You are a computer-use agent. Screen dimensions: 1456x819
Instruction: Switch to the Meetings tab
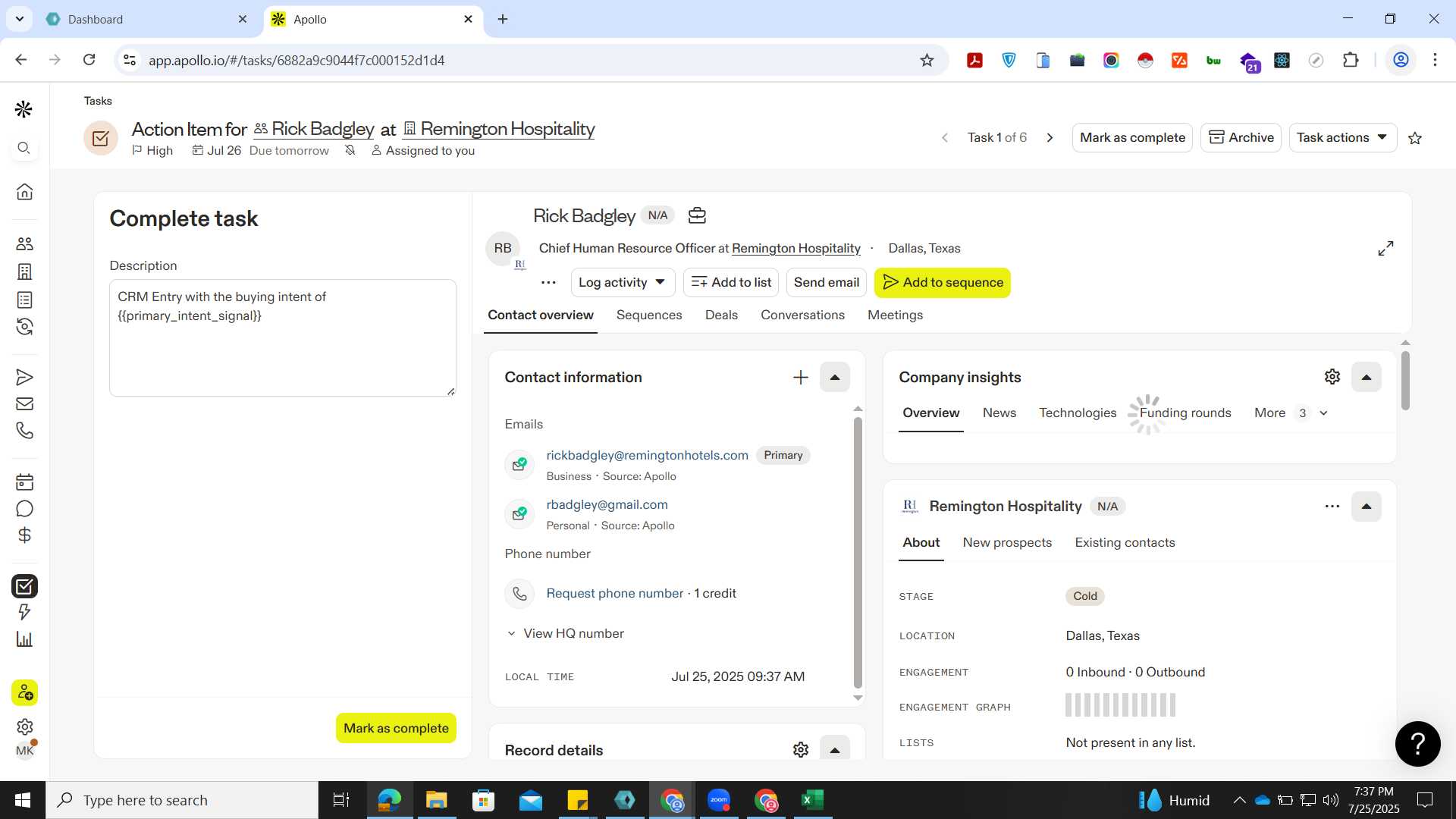[x=895, y=315]
